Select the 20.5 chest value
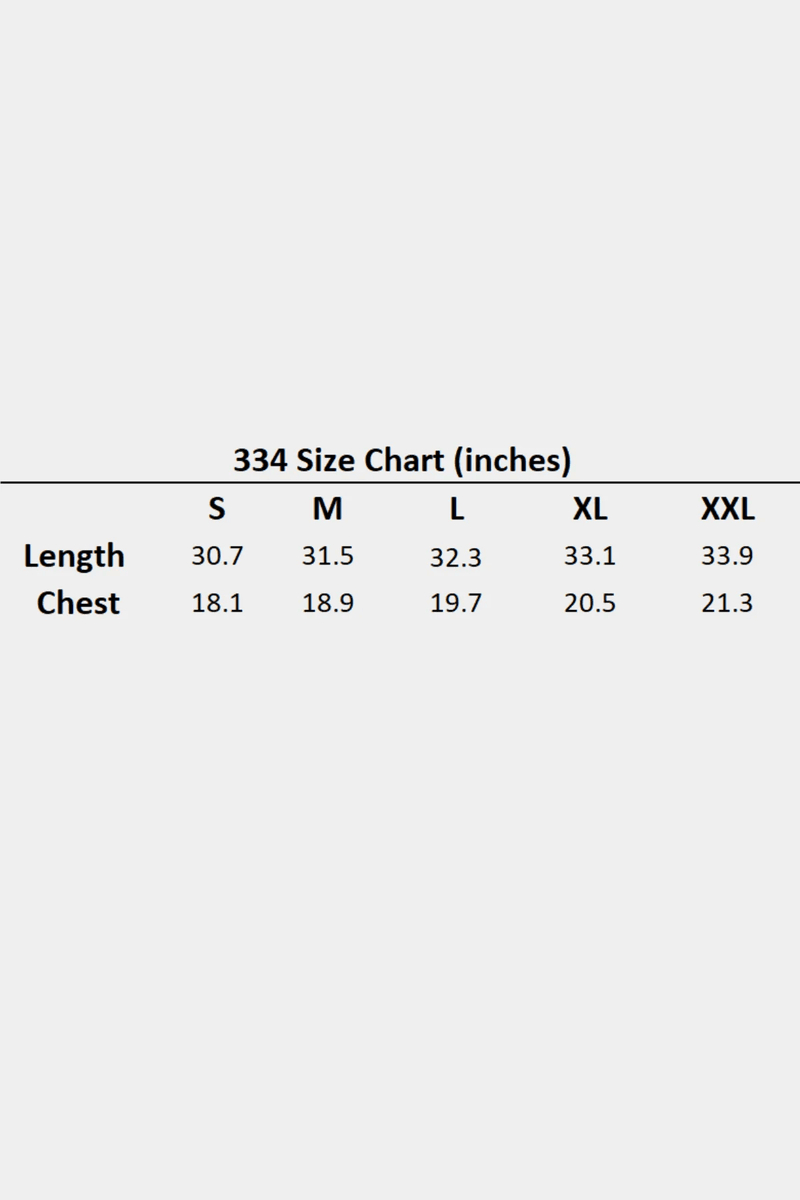800x1200 pixels. click(x=589, y=604)
